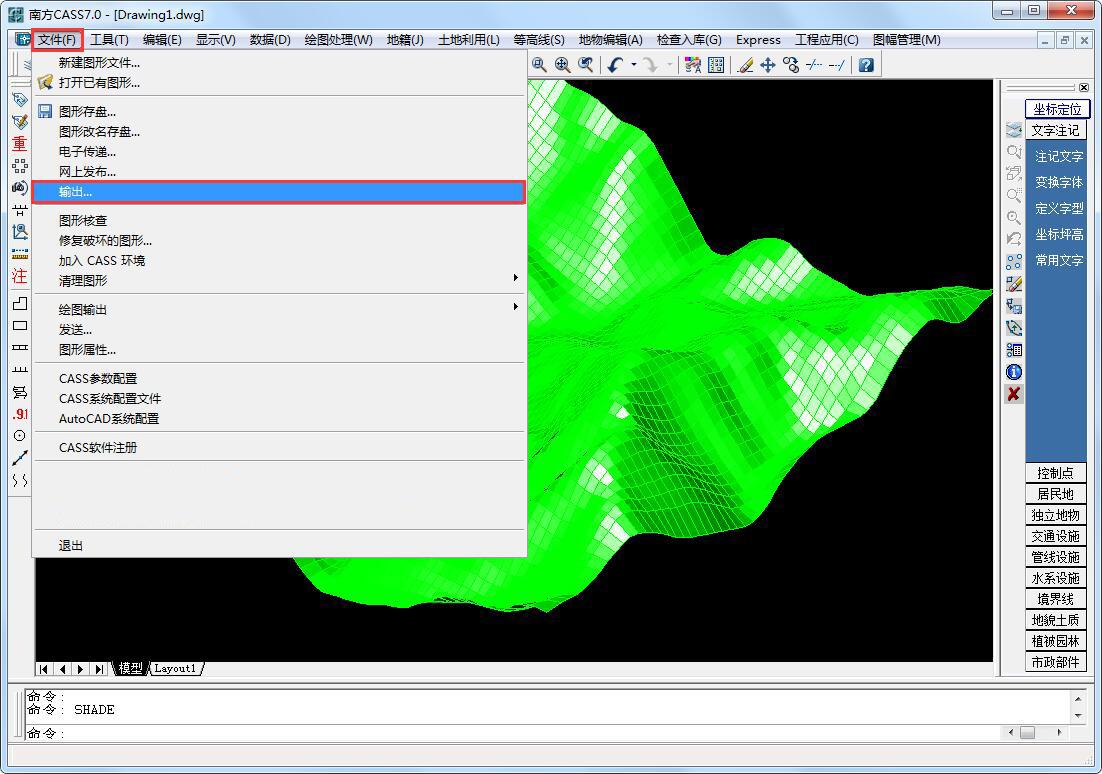Click the blue info circle icon

(x=1013, y=372)
